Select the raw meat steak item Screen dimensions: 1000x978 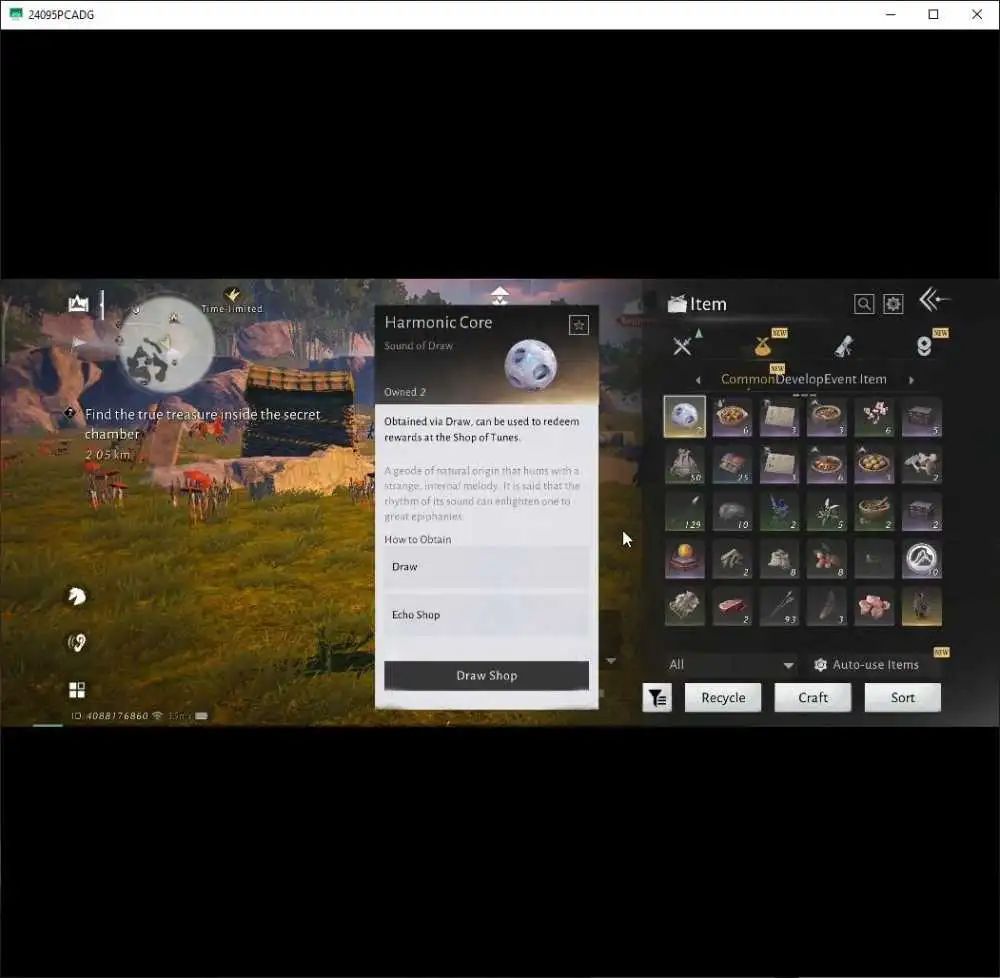[x=732, y=606]
